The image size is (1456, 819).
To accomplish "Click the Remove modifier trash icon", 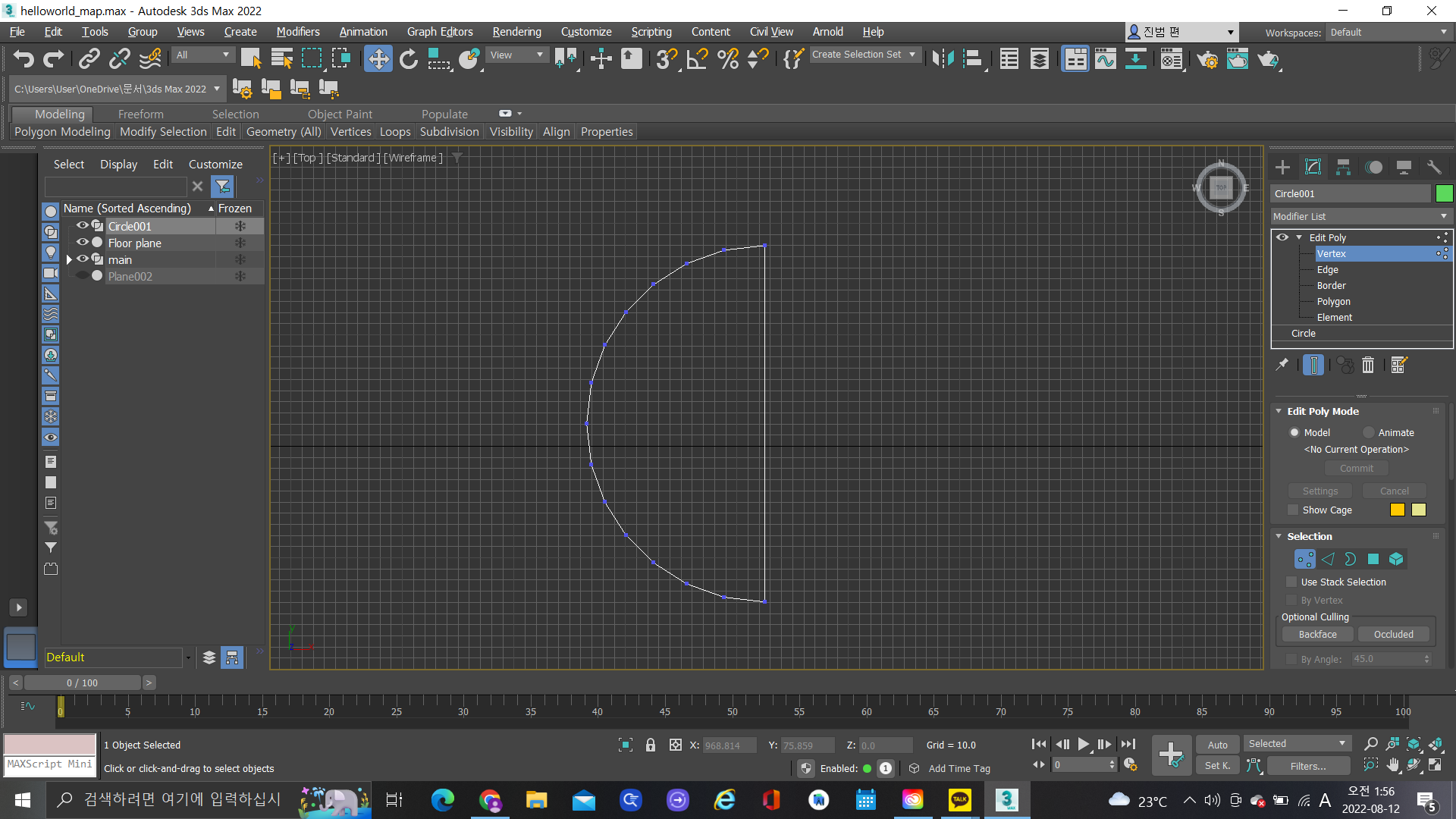I will (x=1368, y=366).
